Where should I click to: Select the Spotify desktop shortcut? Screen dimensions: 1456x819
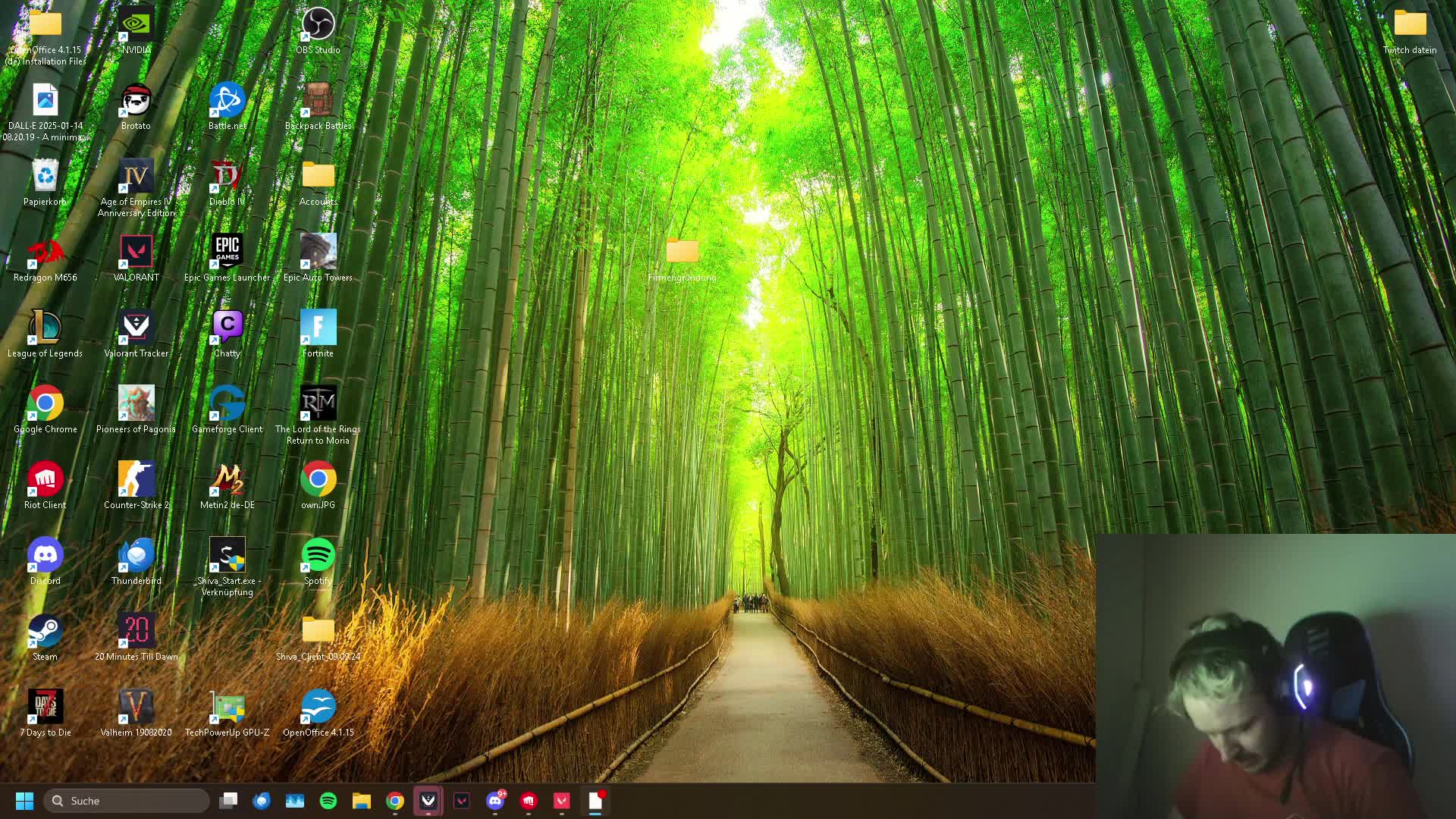click(318, 561)
